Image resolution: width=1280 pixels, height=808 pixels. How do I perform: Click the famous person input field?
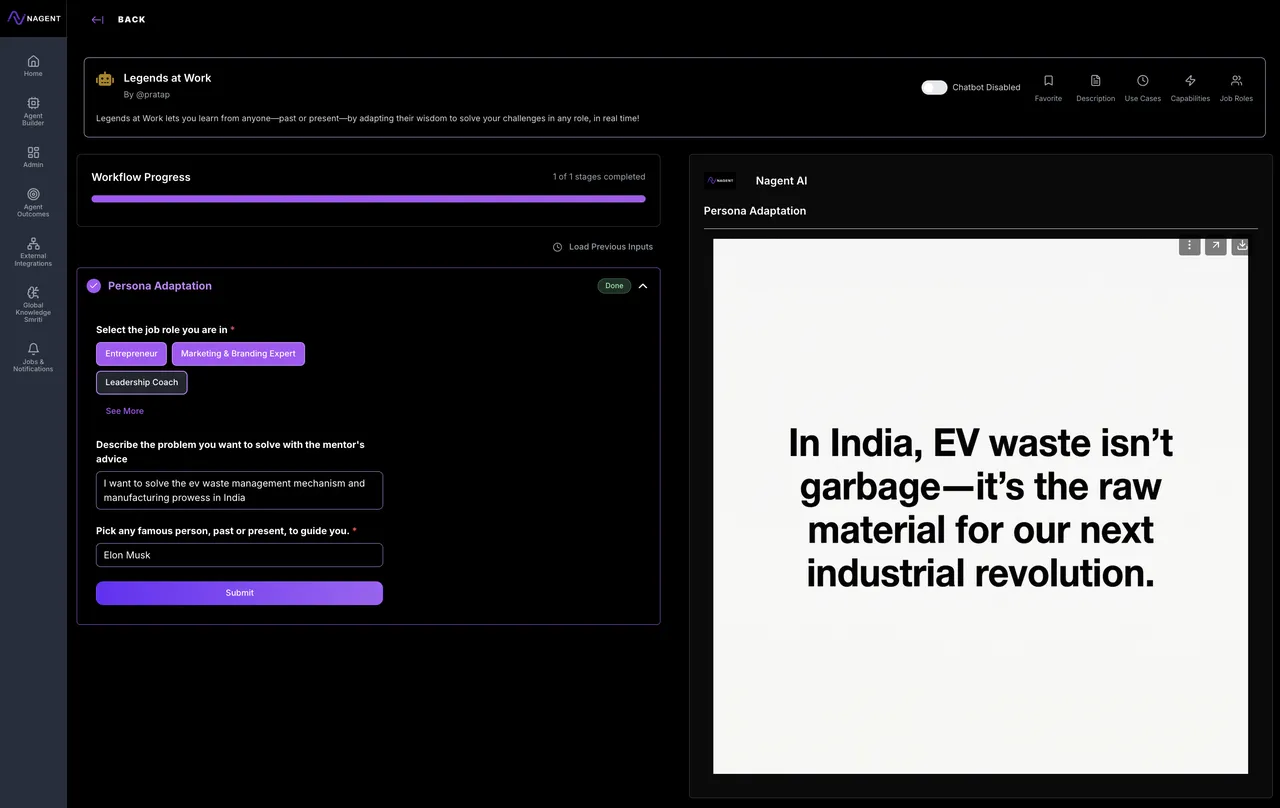[x=239, y=555]
